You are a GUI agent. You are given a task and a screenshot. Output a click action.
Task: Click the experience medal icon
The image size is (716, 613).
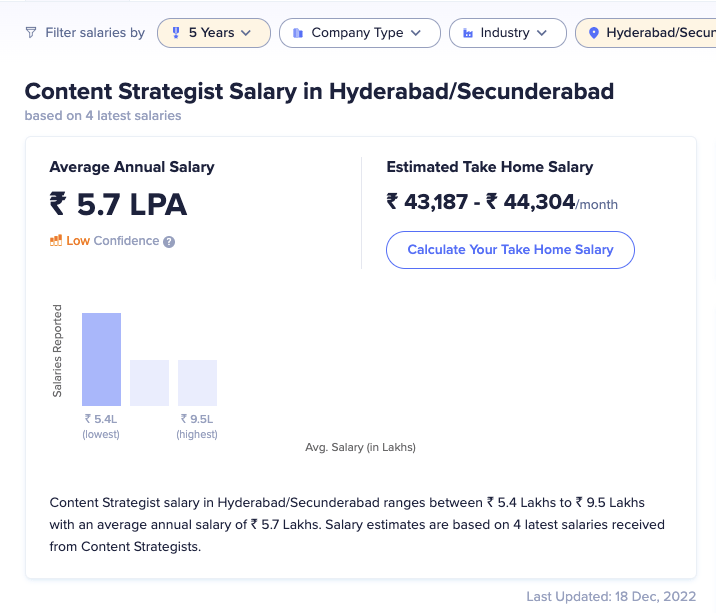[176, 33]
